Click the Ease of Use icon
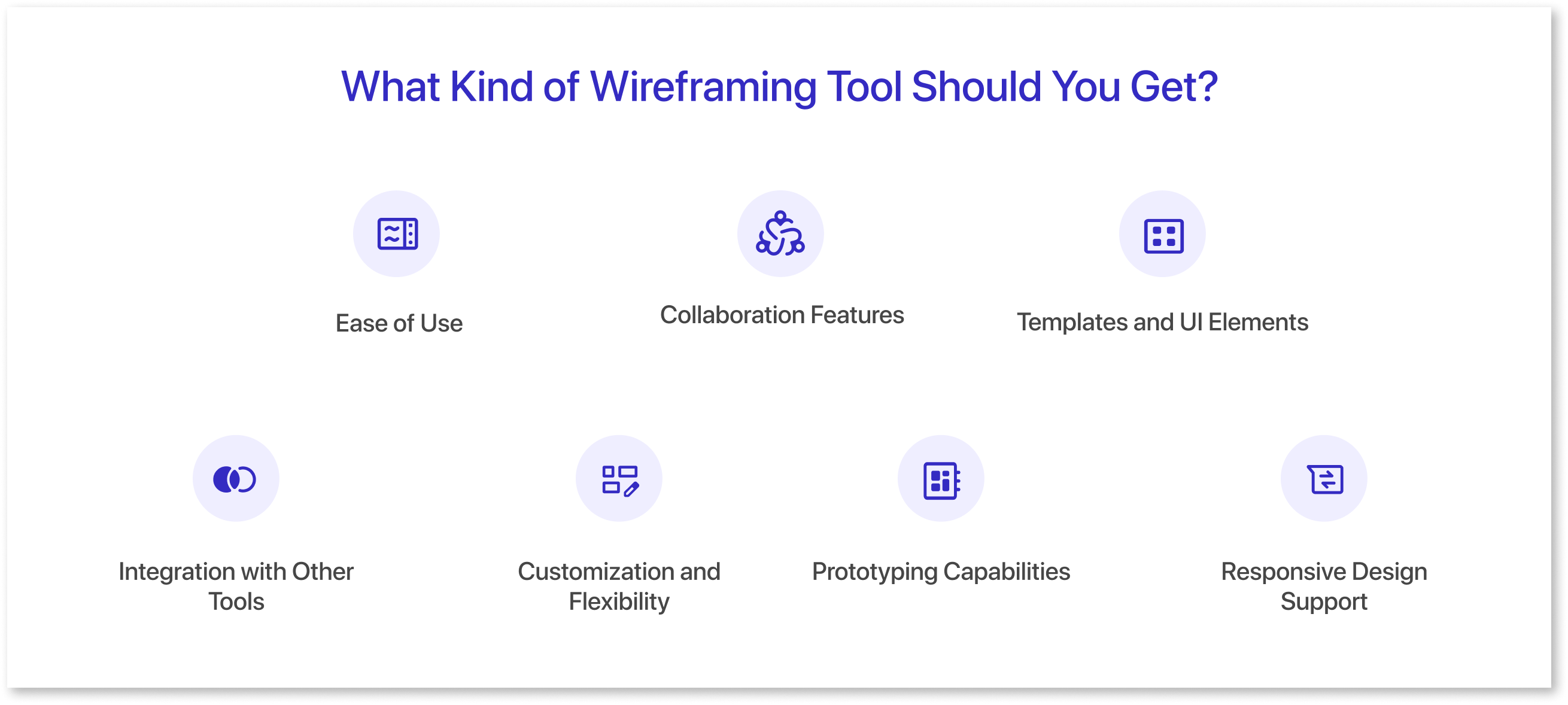This screenshot has height=705, width=1568. pos(396,234)
